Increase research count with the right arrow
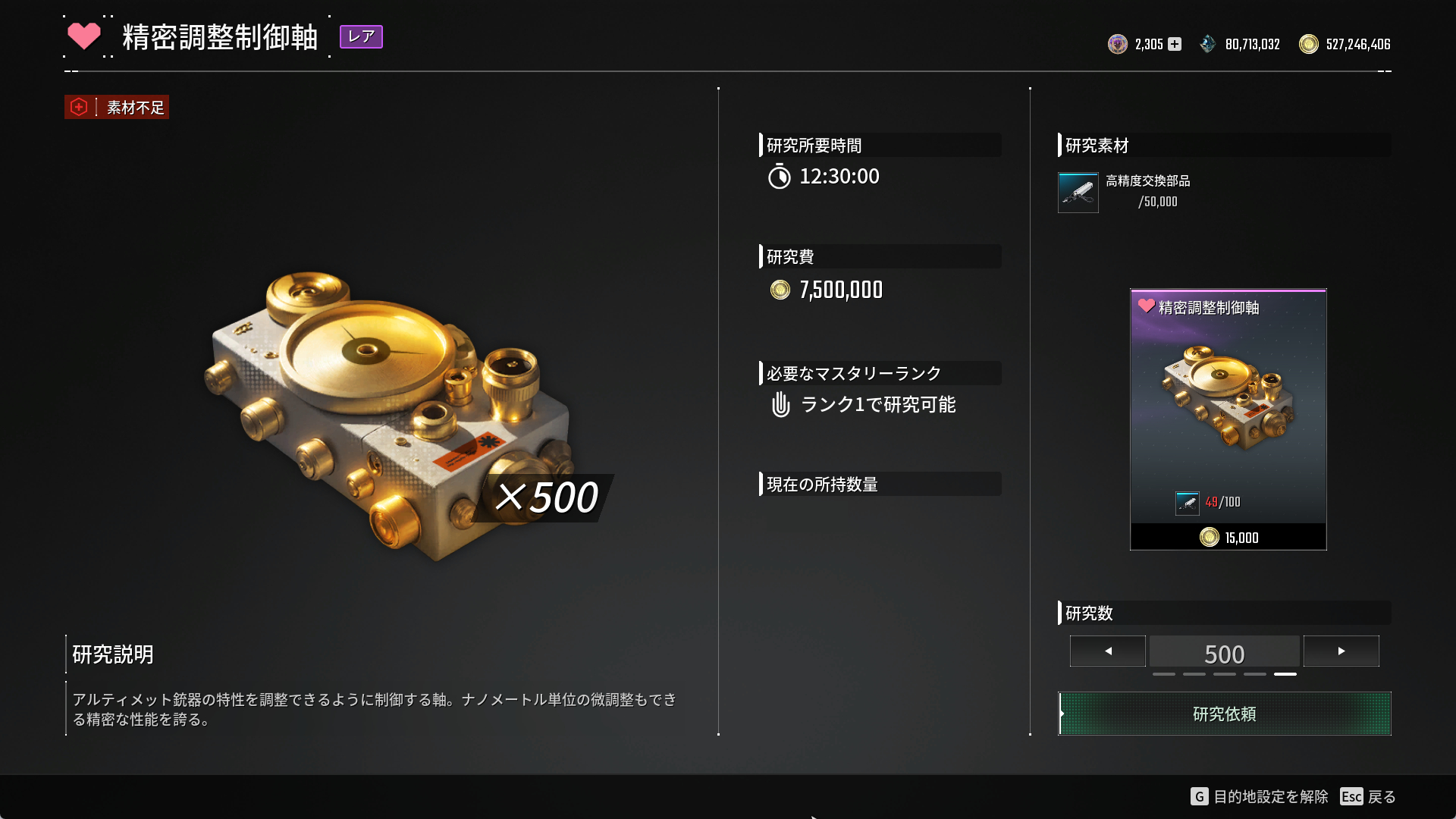 click(x=1341, y=651)
